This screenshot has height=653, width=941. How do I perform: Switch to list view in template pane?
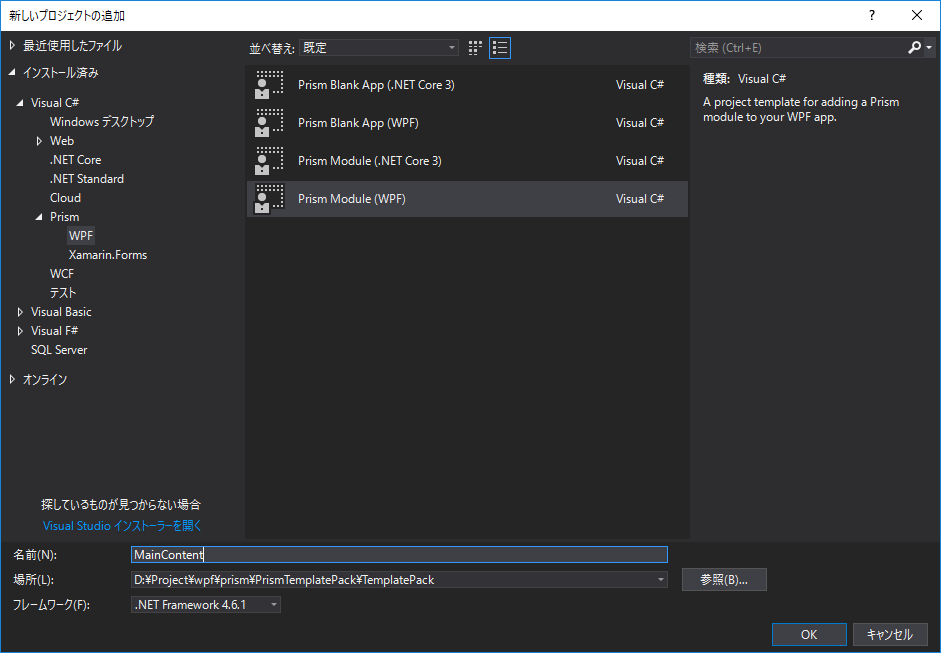[499, 47]
